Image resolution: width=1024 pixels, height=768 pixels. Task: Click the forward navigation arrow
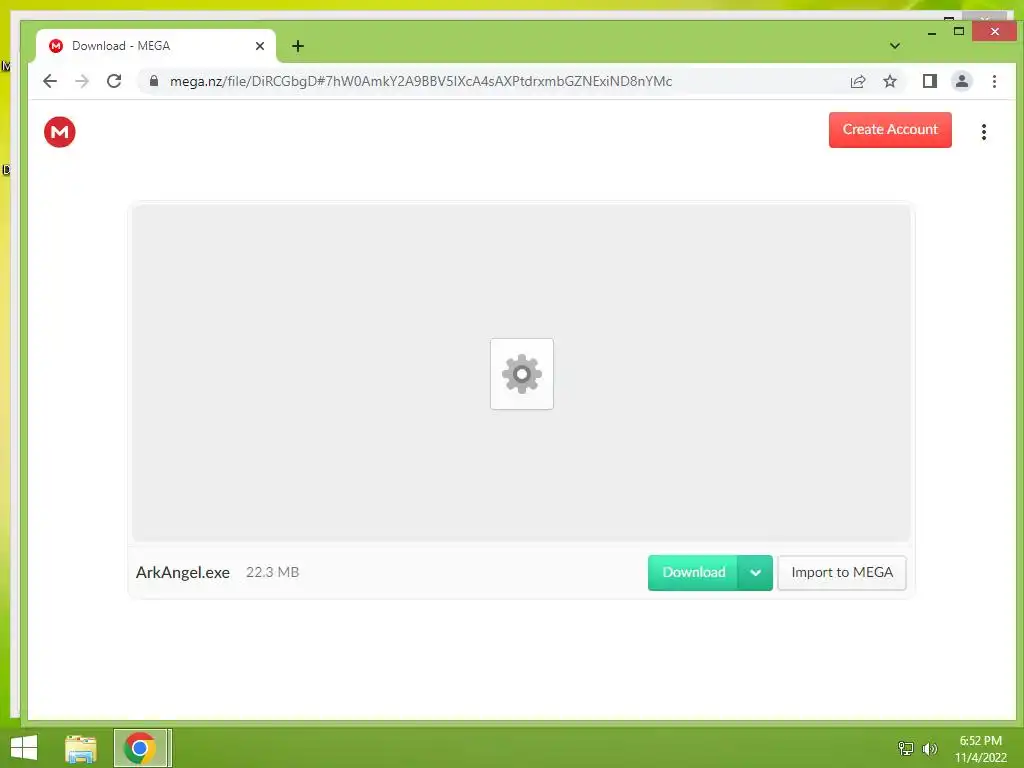(82, 81)
